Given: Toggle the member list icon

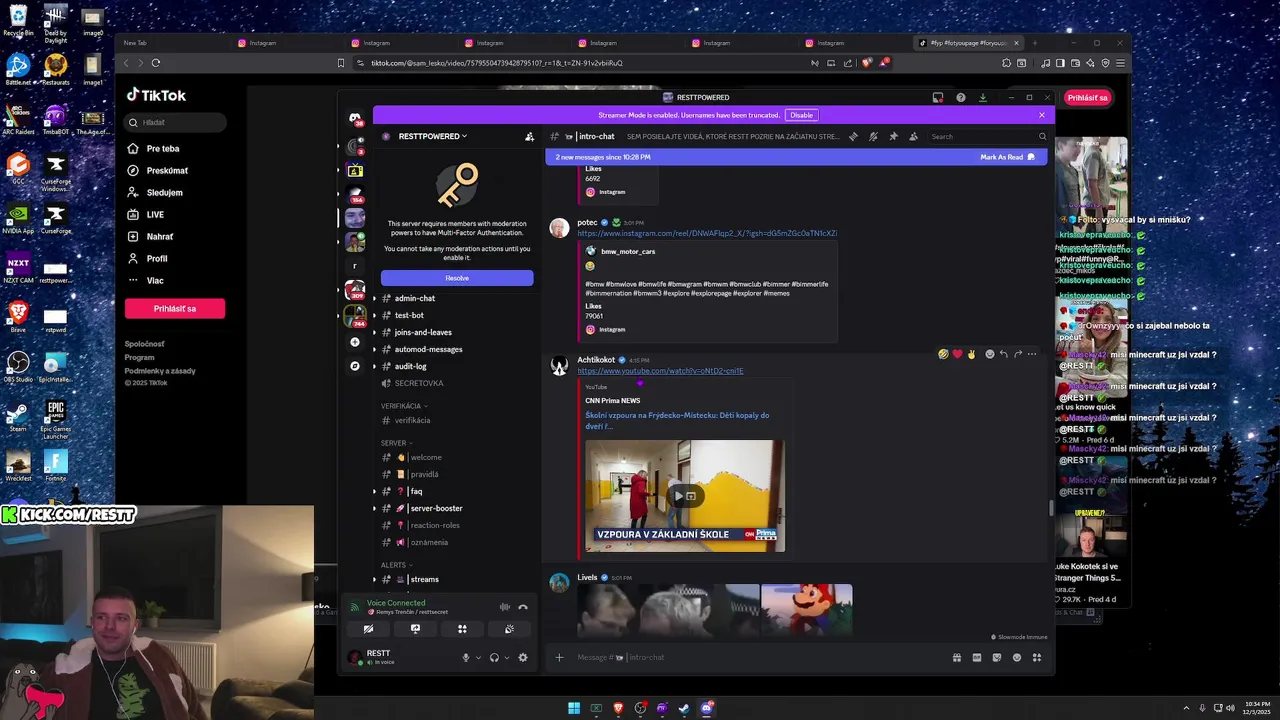Looking at the screenshot, I should pyautogui.click(x=913, y=136).
